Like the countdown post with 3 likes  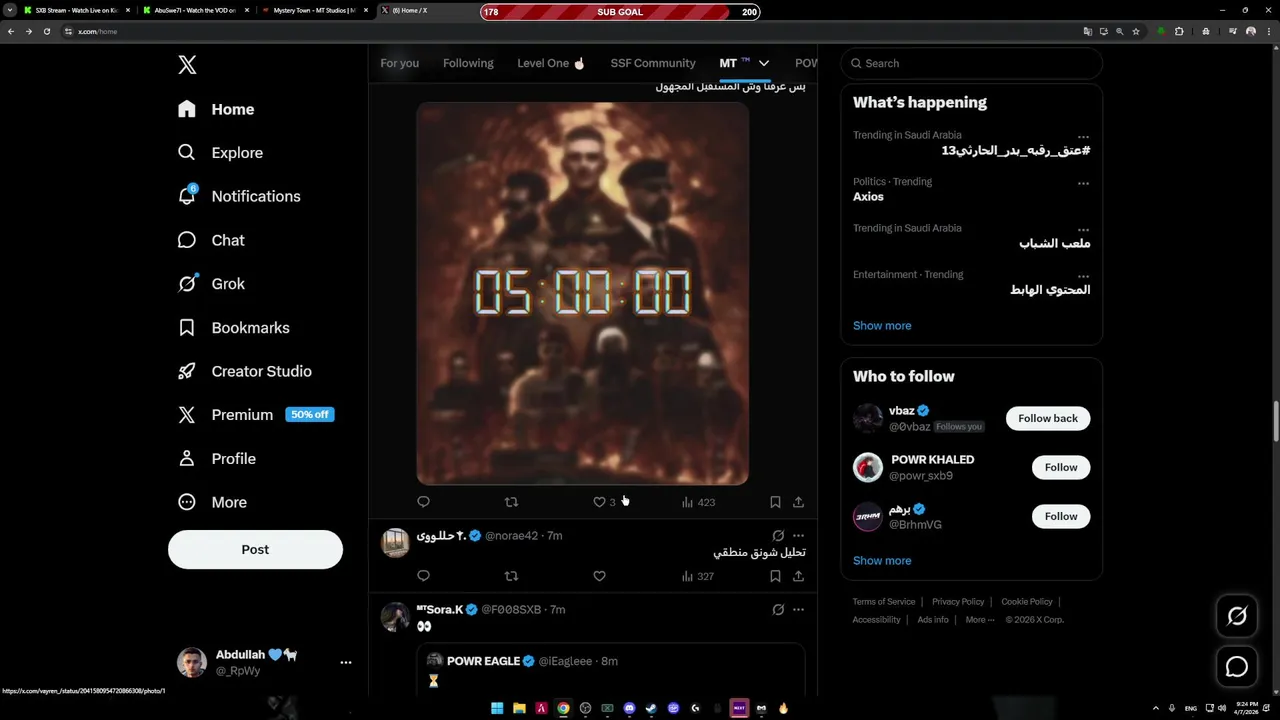click(604, 502)
